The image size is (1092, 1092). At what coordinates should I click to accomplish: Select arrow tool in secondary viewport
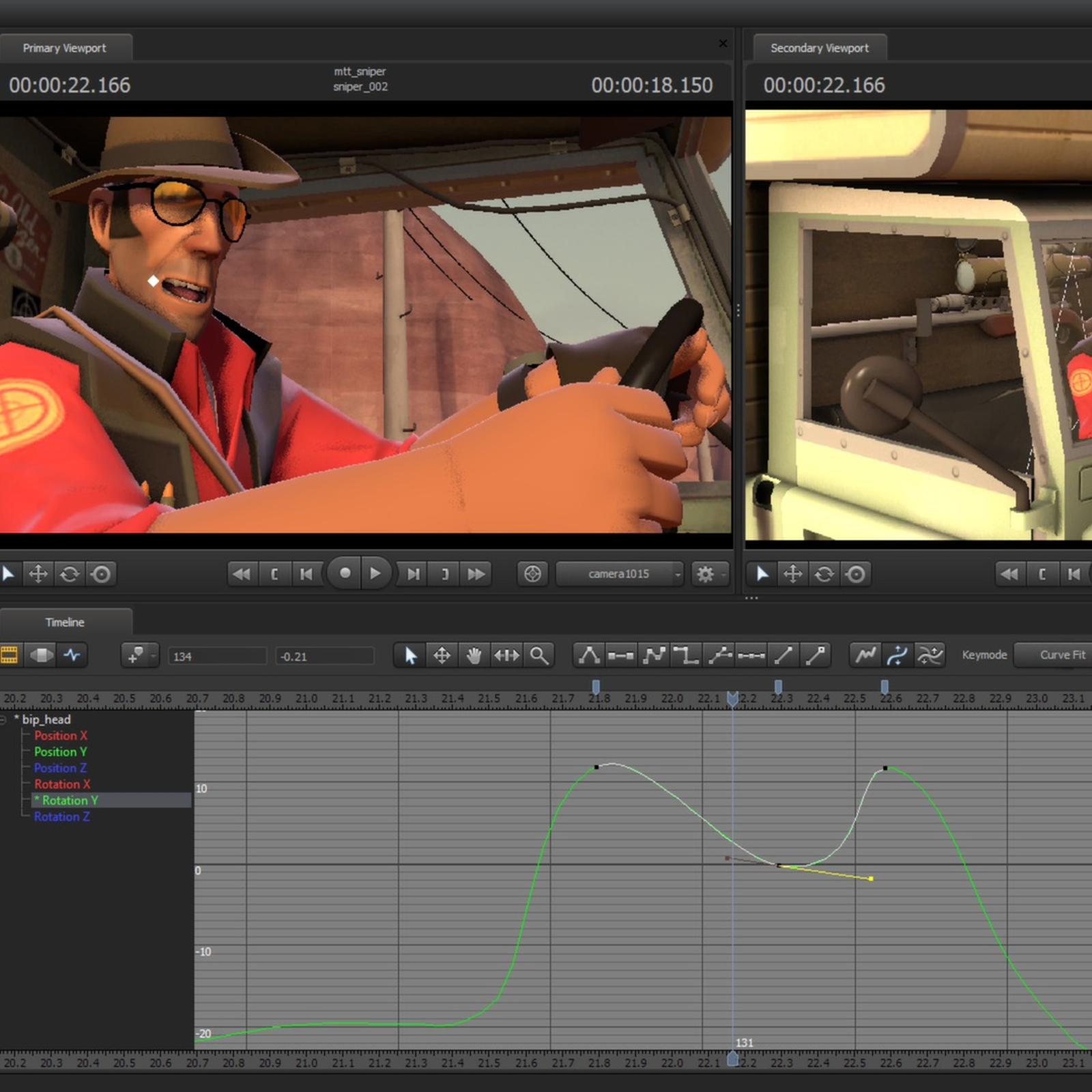pos(762,574)
